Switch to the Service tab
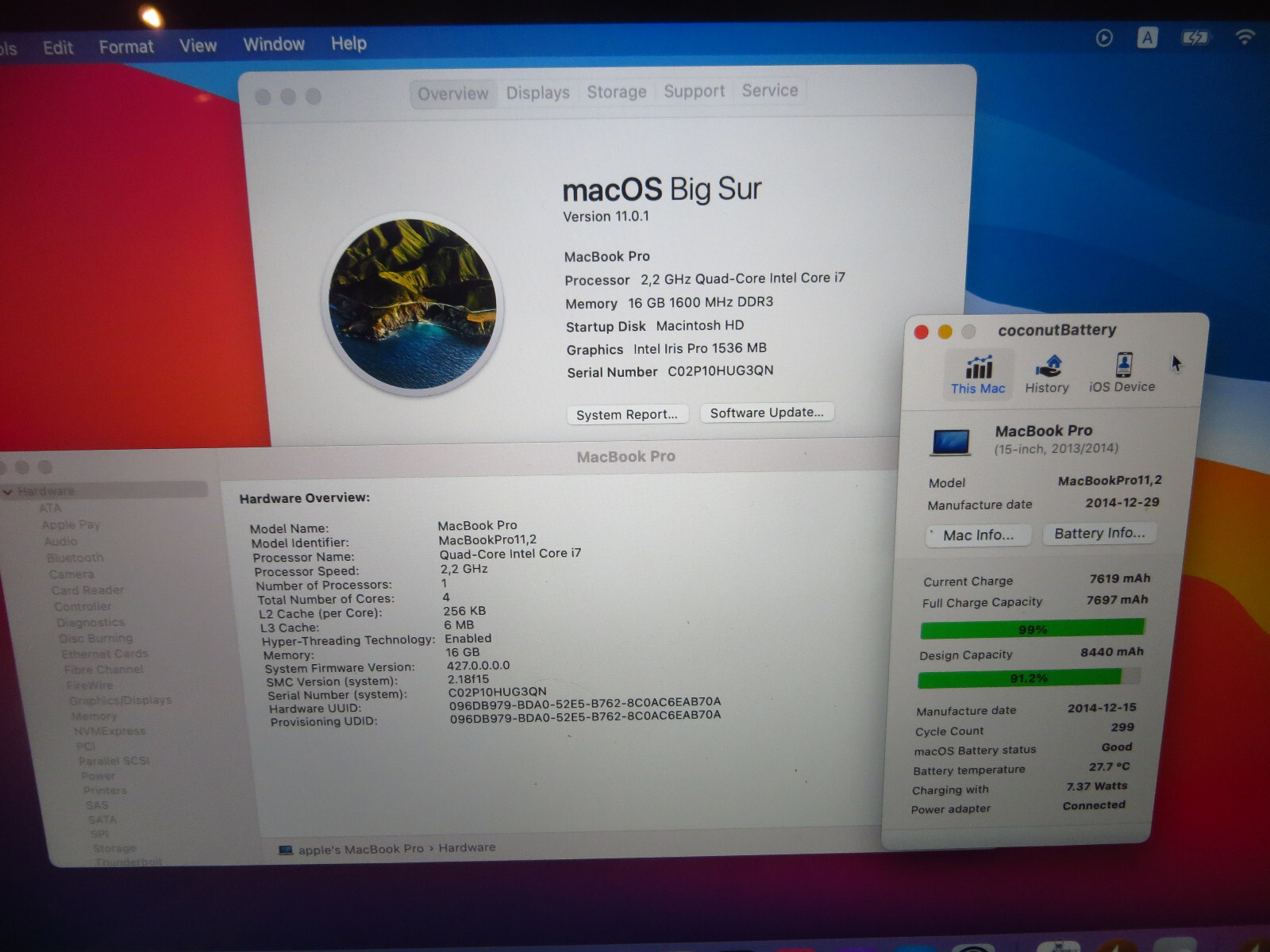 (x=770, y=90)
